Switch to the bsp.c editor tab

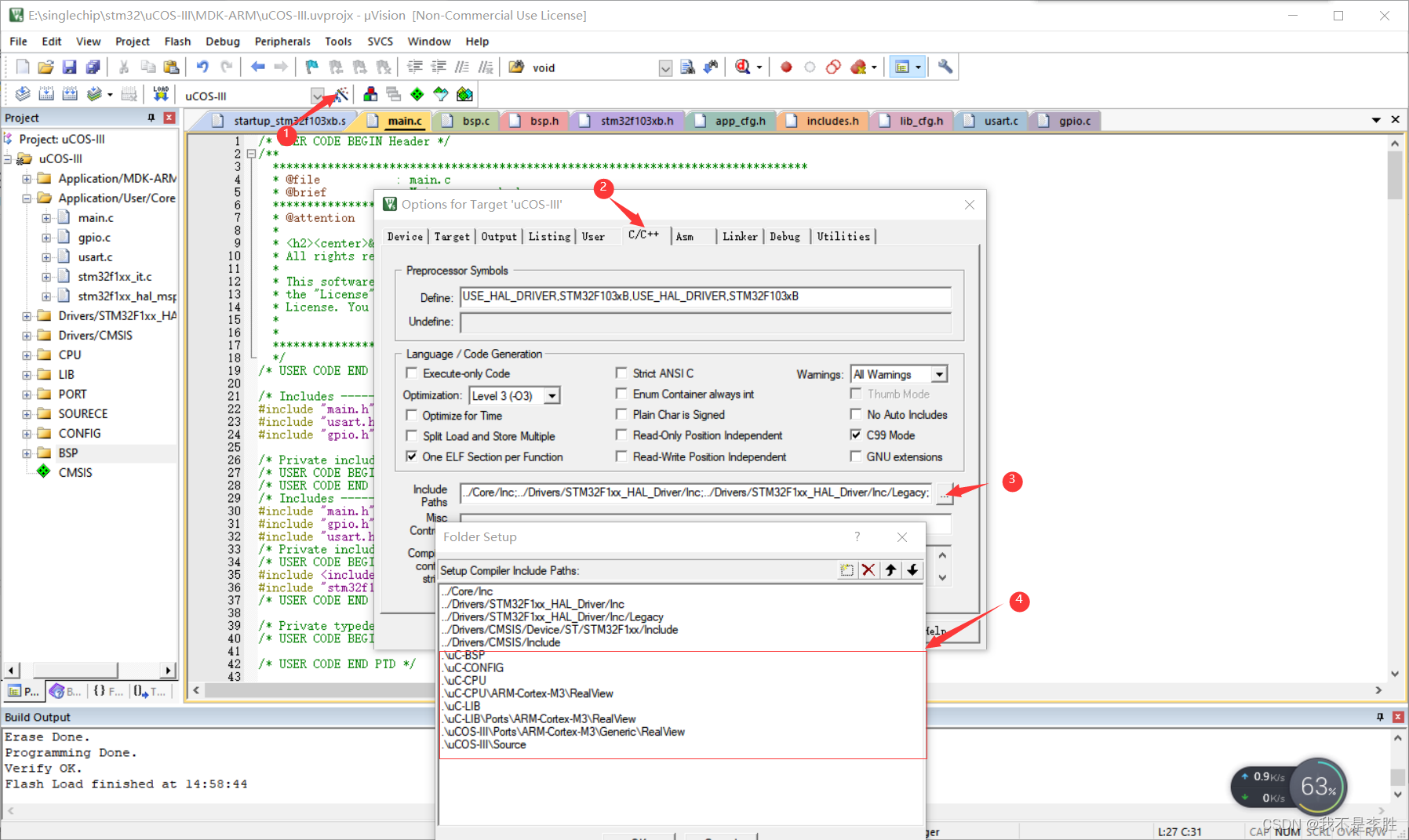[469, 121]
